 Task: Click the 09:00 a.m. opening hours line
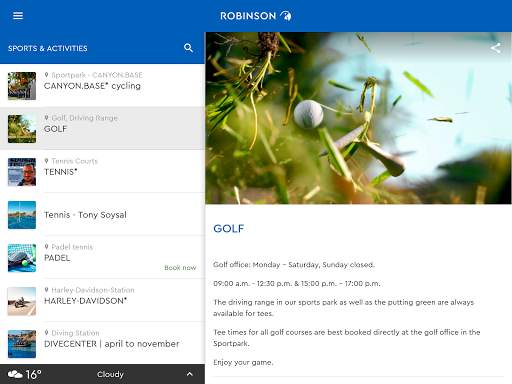click(x=297, y=283)
